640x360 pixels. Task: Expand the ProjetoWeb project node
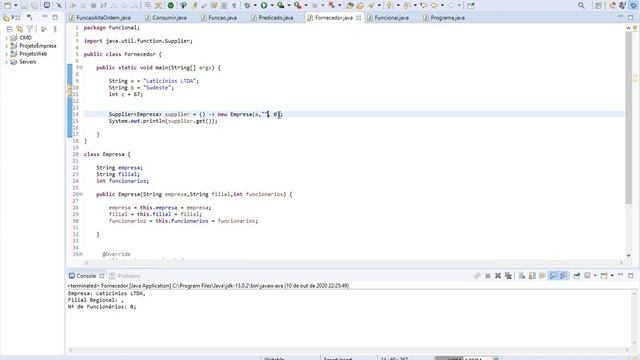6,54
